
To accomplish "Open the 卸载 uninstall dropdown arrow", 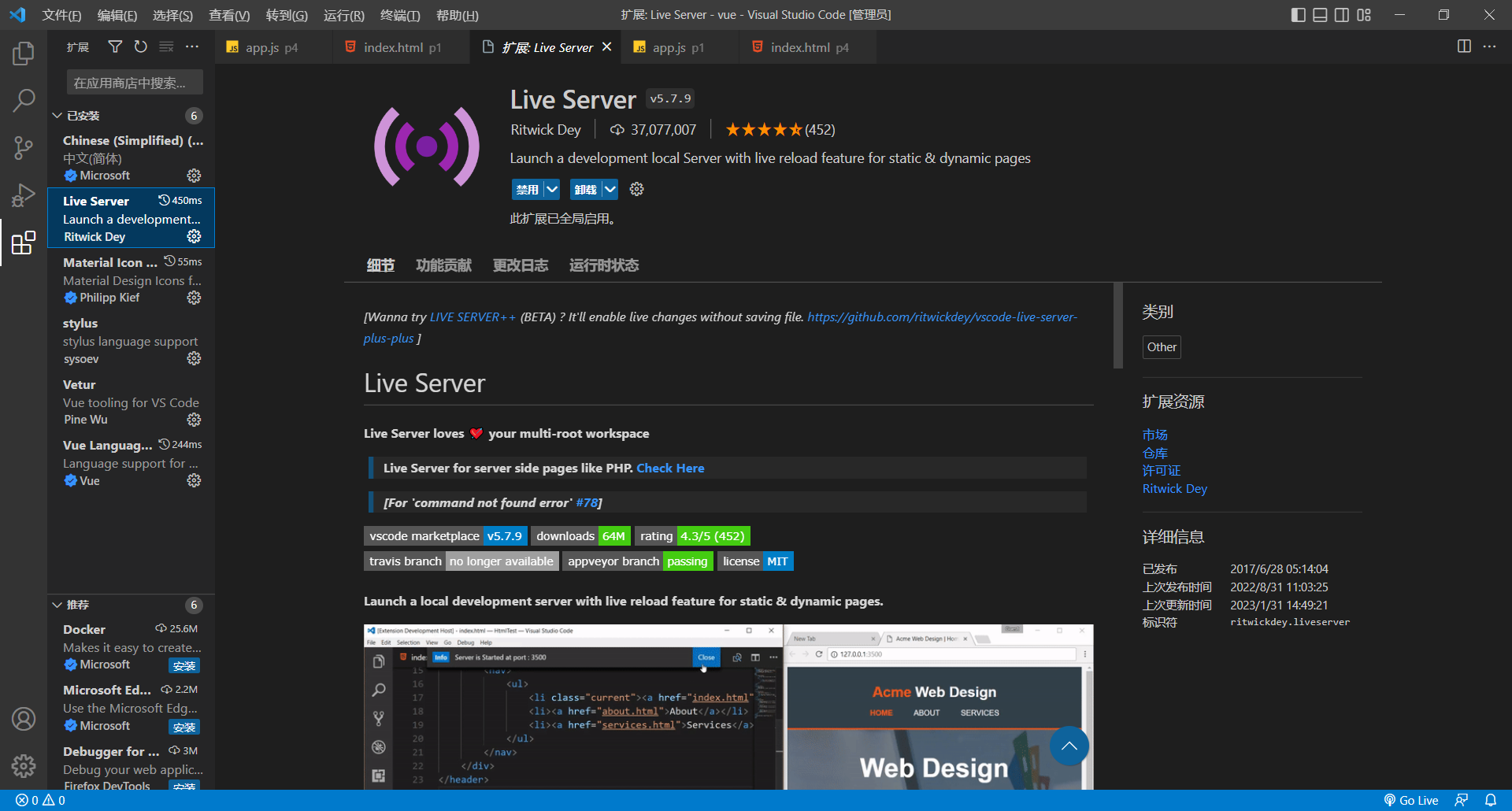I will tap(610, 189).
